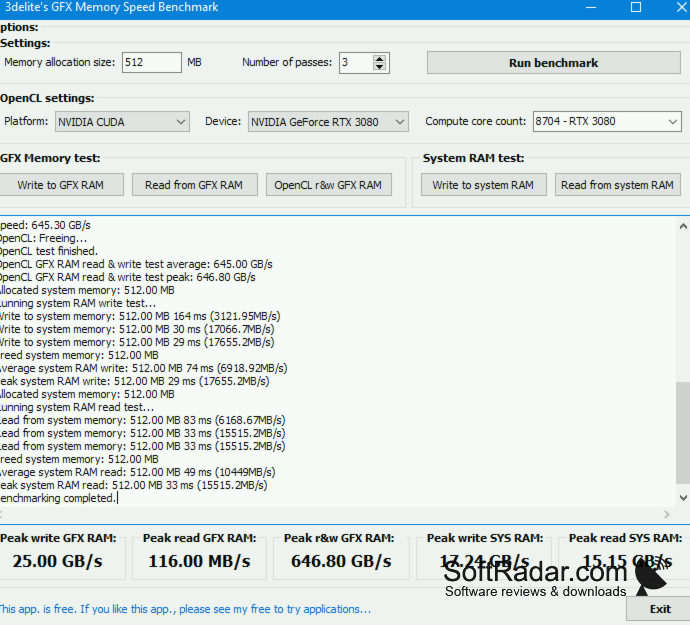Open the Platform dropdown showing NVIDIA CUDA
This screenshot has width=690, height=625.
pyautogui.click(x=122, y=122)
